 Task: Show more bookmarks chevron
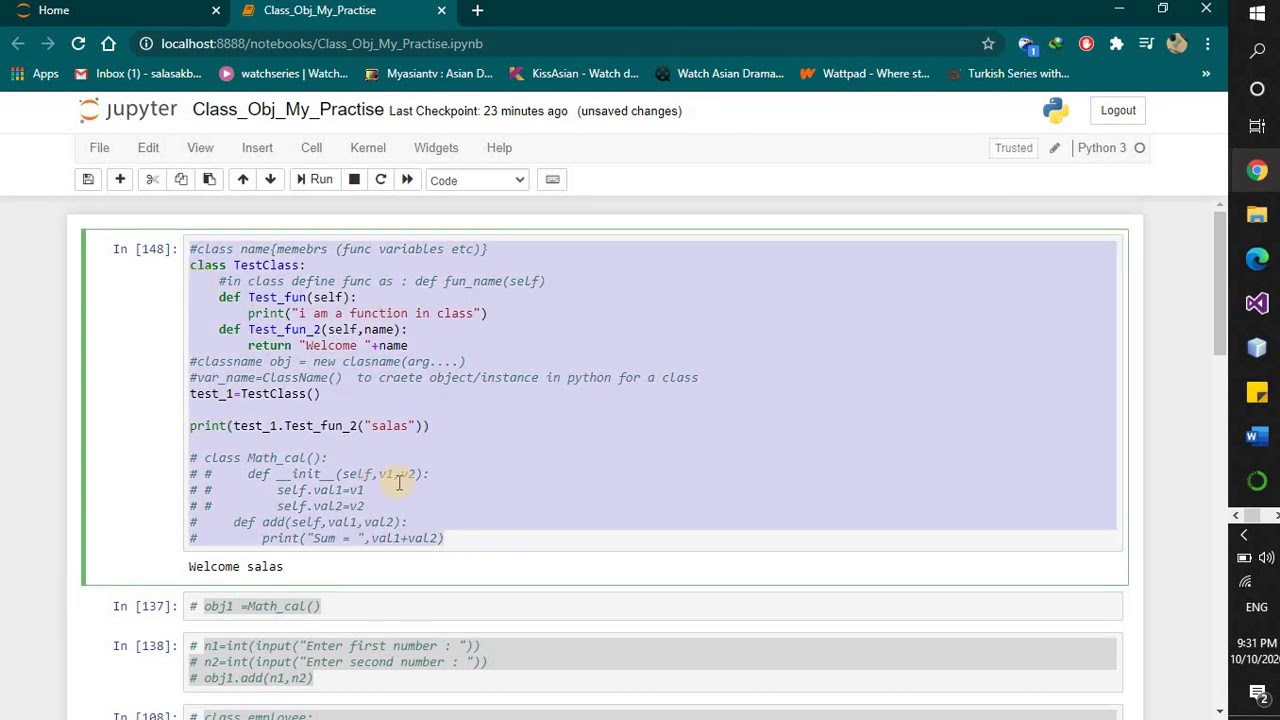coord(1206,73)
